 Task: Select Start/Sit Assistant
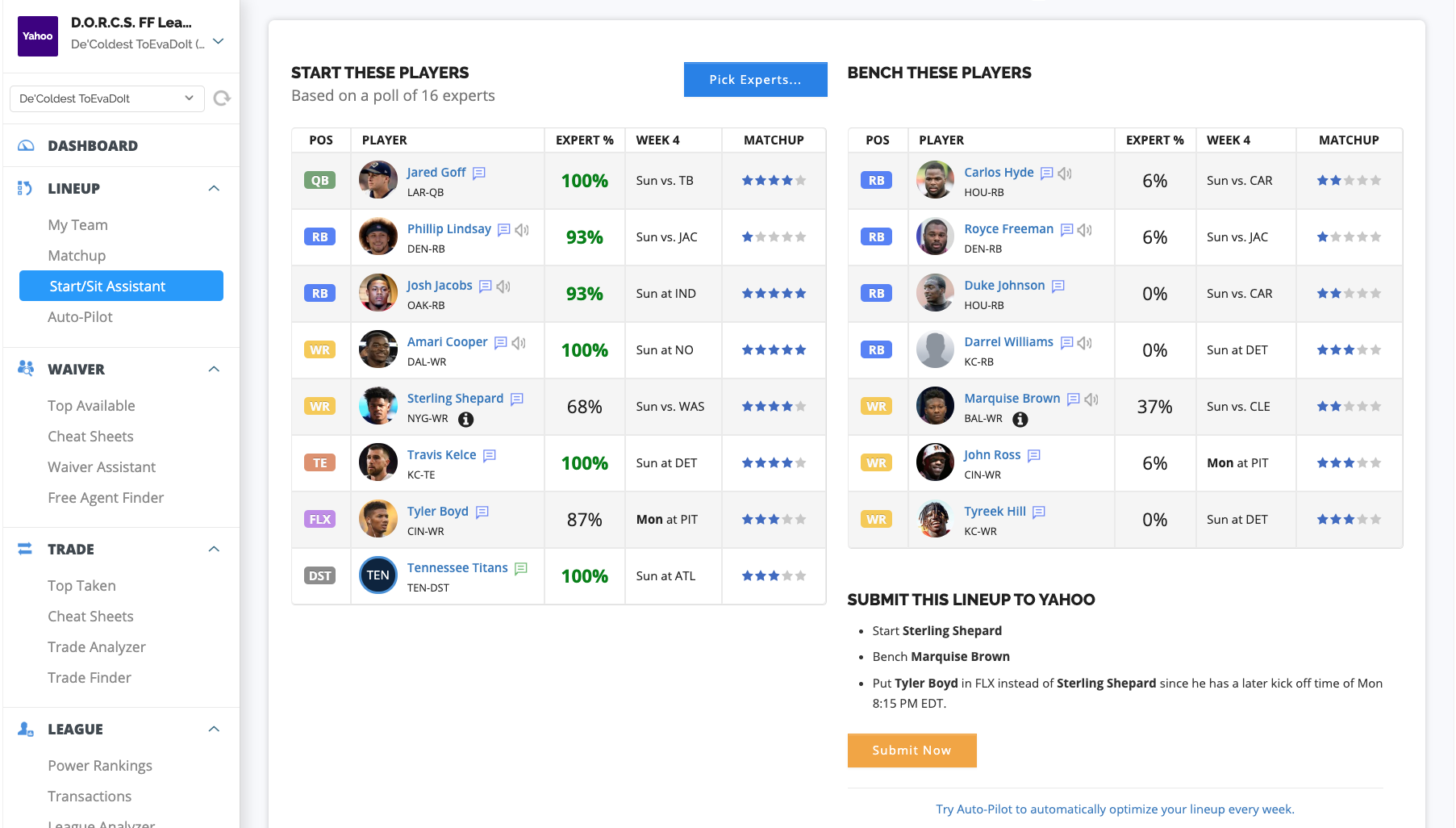click(x=121, y=286)
